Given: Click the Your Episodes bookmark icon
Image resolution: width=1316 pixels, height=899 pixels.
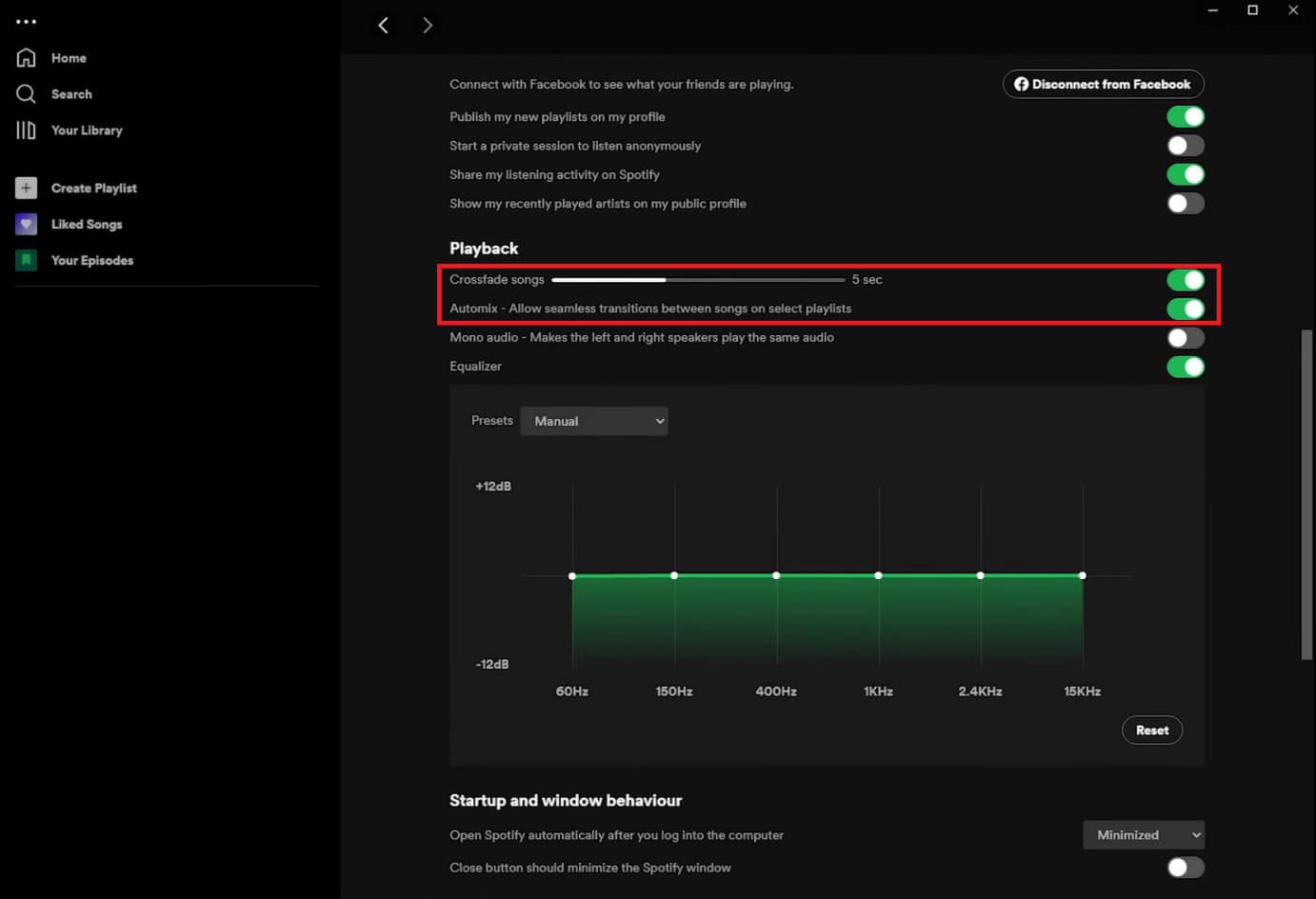Looking at the screenshot, I should pyautogui.click(x=27, y=260).
